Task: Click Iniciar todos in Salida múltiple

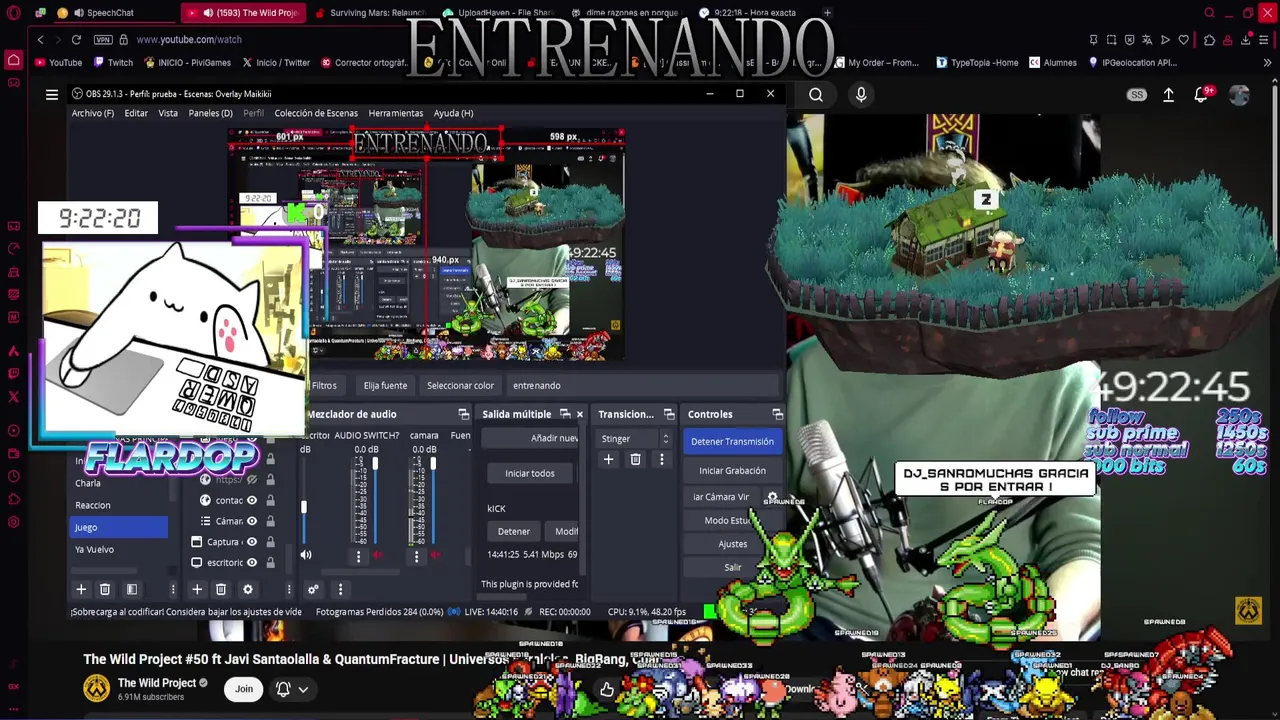Action: pyautogui.click(x=529, y=474)
